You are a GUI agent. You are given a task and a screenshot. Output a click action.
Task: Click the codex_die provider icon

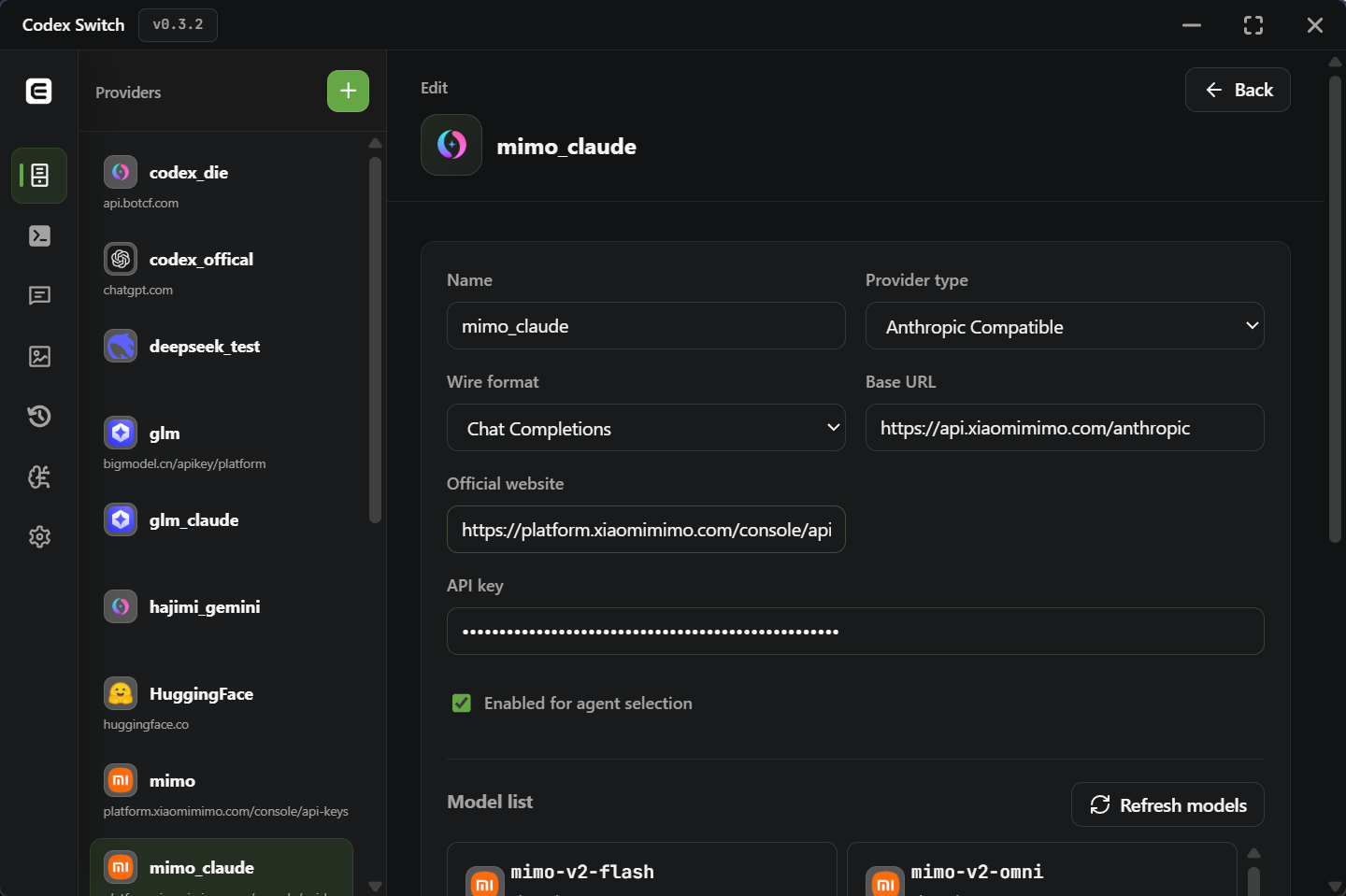click(x=121, y=172)
